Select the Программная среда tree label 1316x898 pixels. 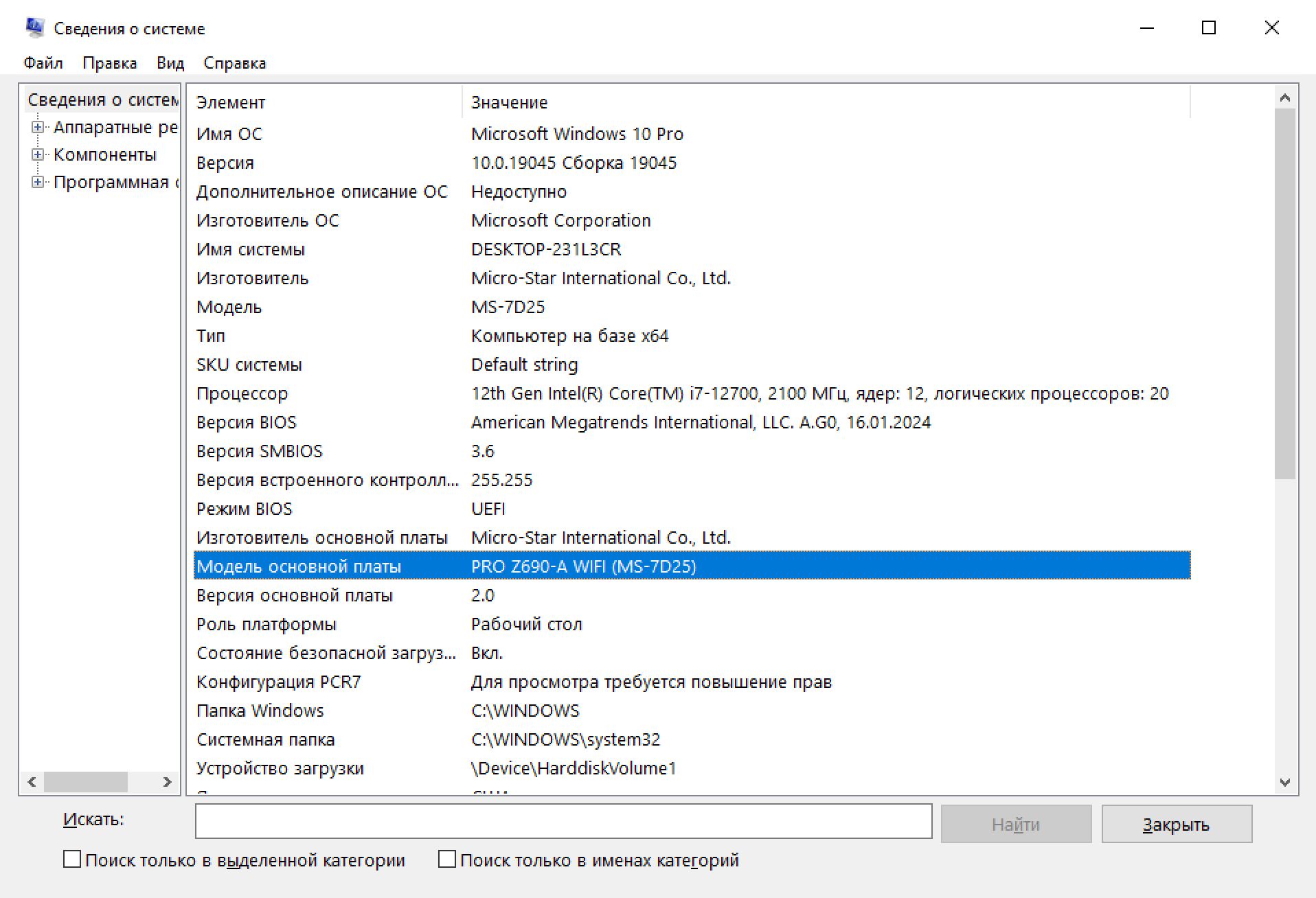point(115,182)
